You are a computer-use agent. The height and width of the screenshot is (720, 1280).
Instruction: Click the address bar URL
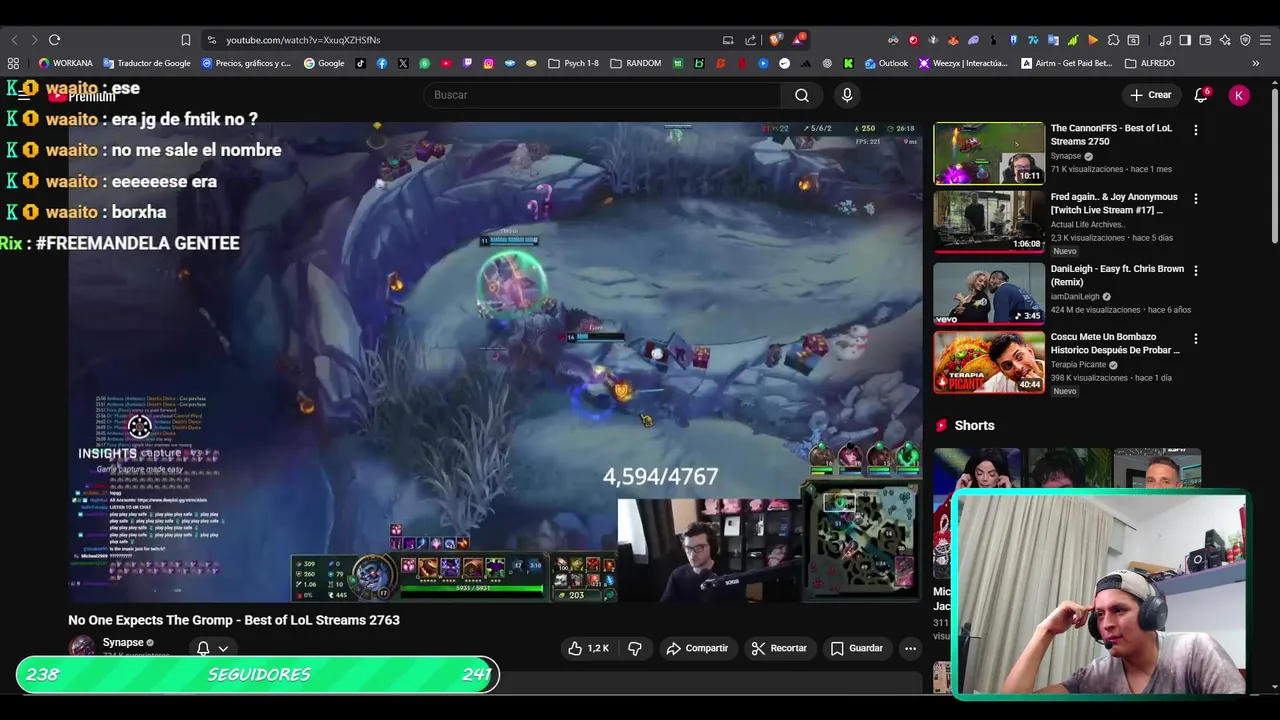click(303, 40)
